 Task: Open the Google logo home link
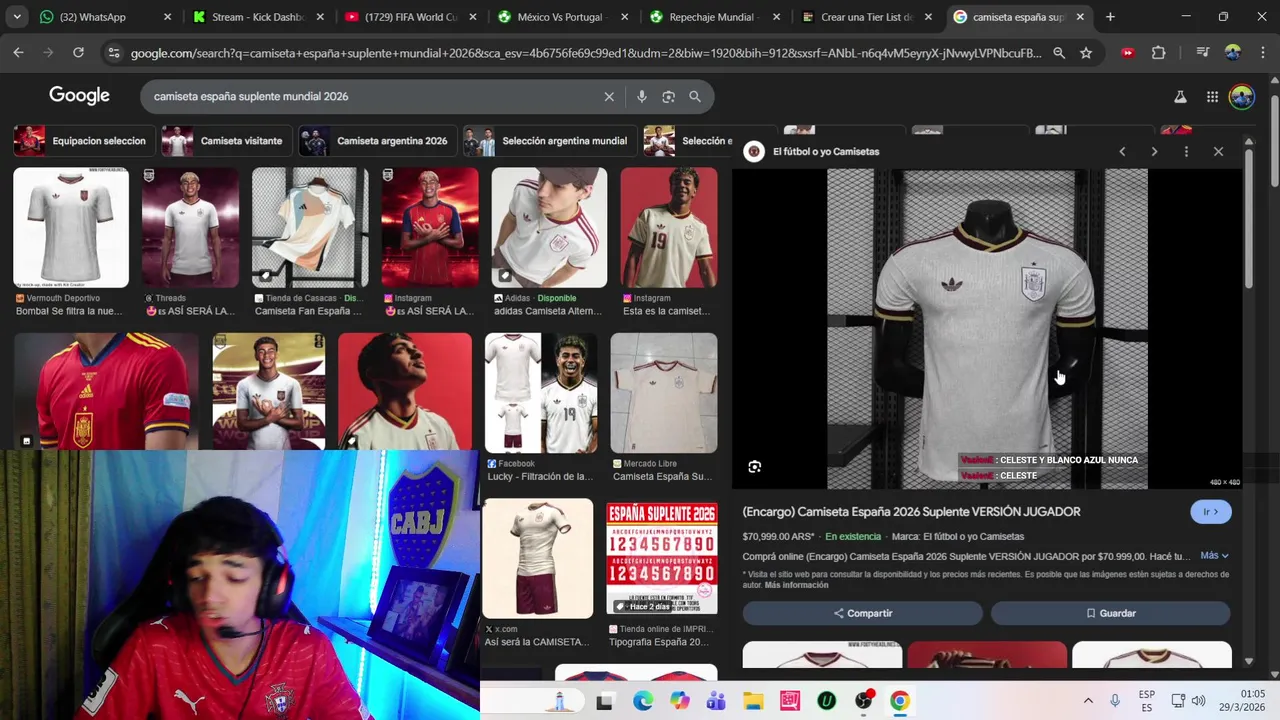[79, 96]
